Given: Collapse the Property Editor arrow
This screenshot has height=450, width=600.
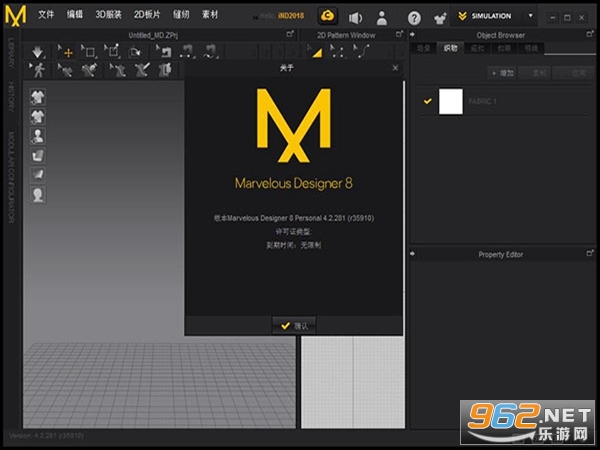Looking at the screenshot, I should click(412, 253).
